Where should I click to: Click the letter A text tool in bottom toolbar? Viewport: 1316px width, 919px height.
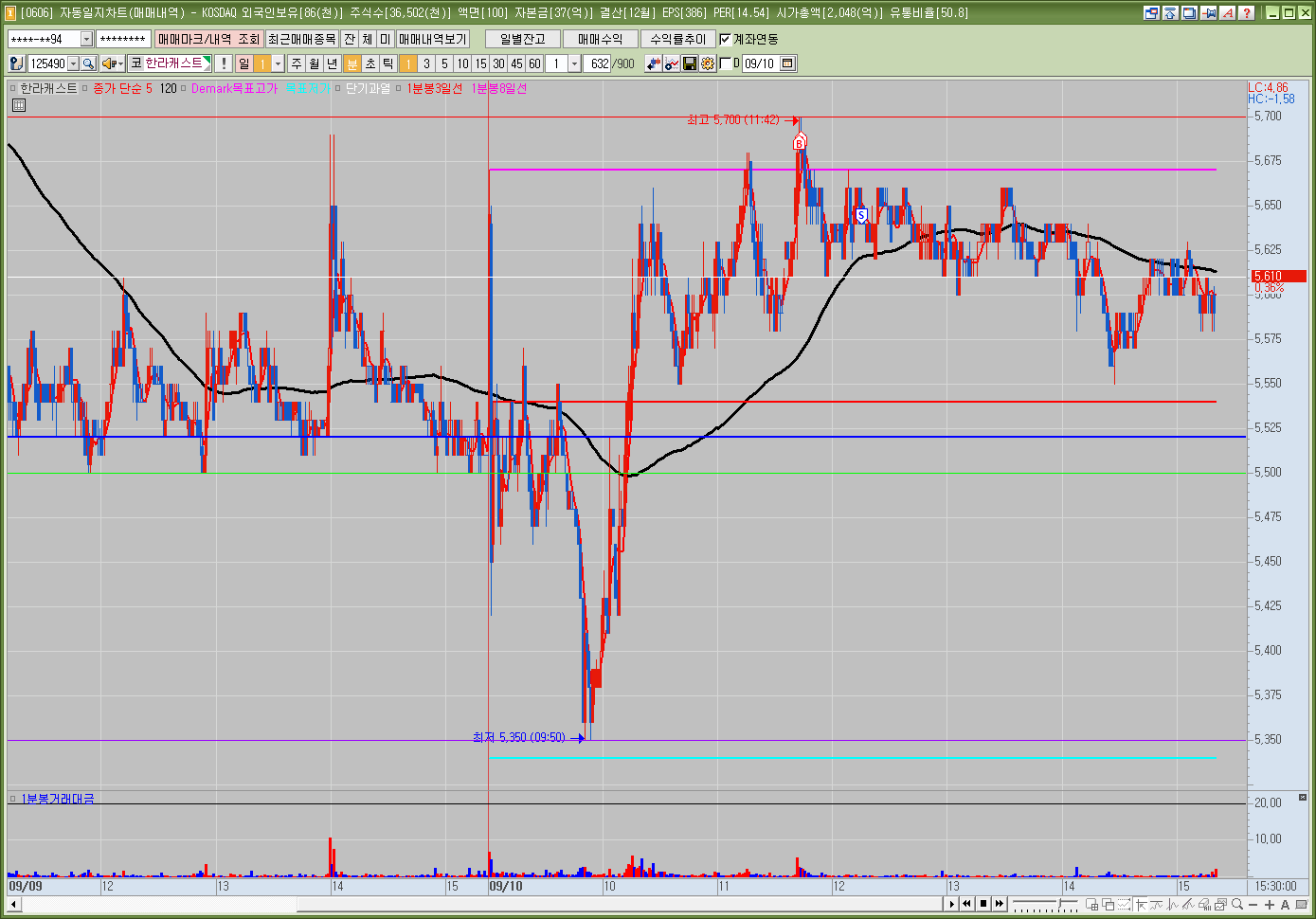1286,905
